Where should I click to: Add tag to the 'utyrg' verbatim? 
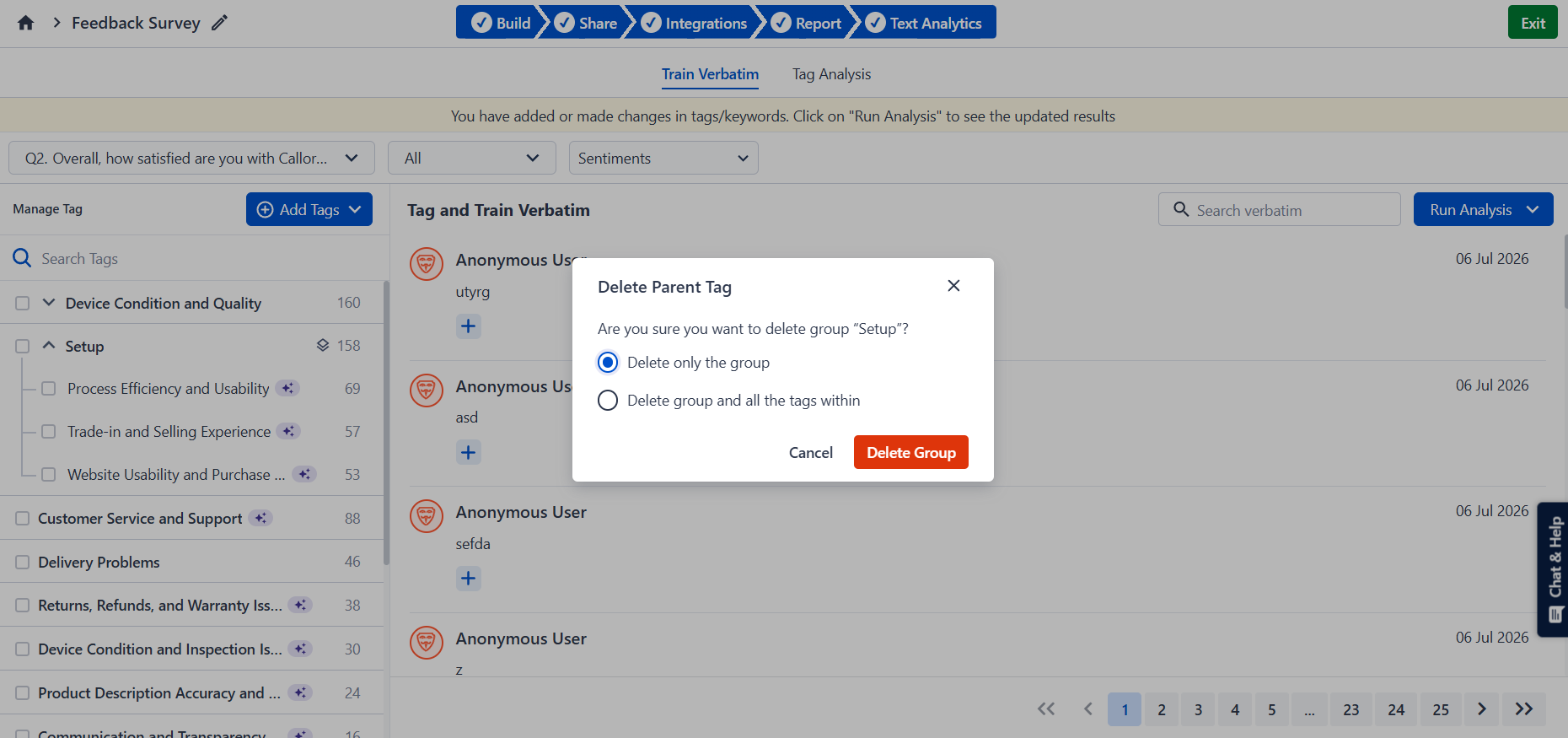[x=469, y=326]
